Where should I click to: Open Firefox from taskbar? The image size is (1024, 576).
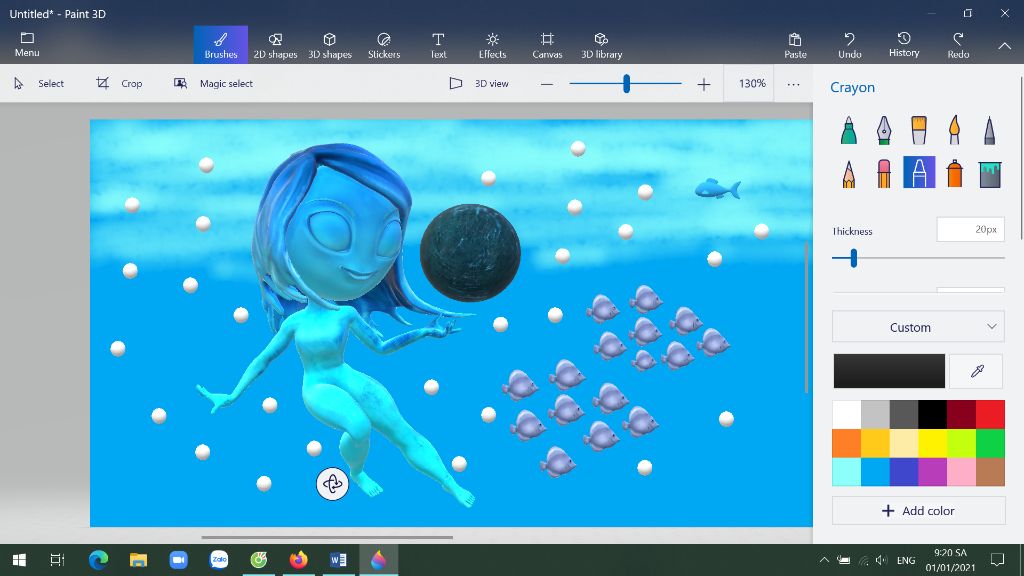(x=298, y=560)
